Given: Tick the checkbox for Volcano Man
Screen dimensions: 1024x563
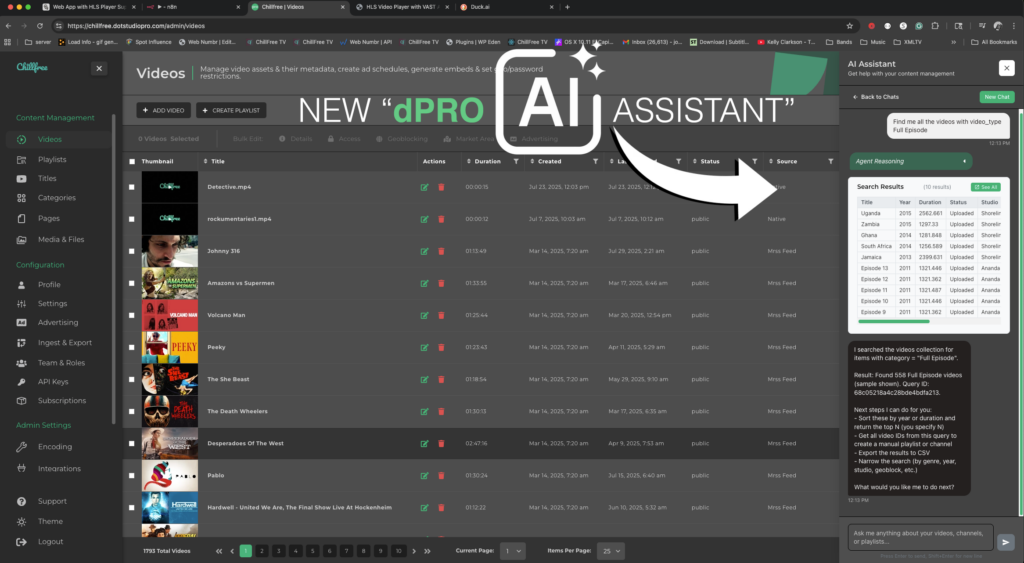Looking at the screenshot, I should [x=131, y=315].
